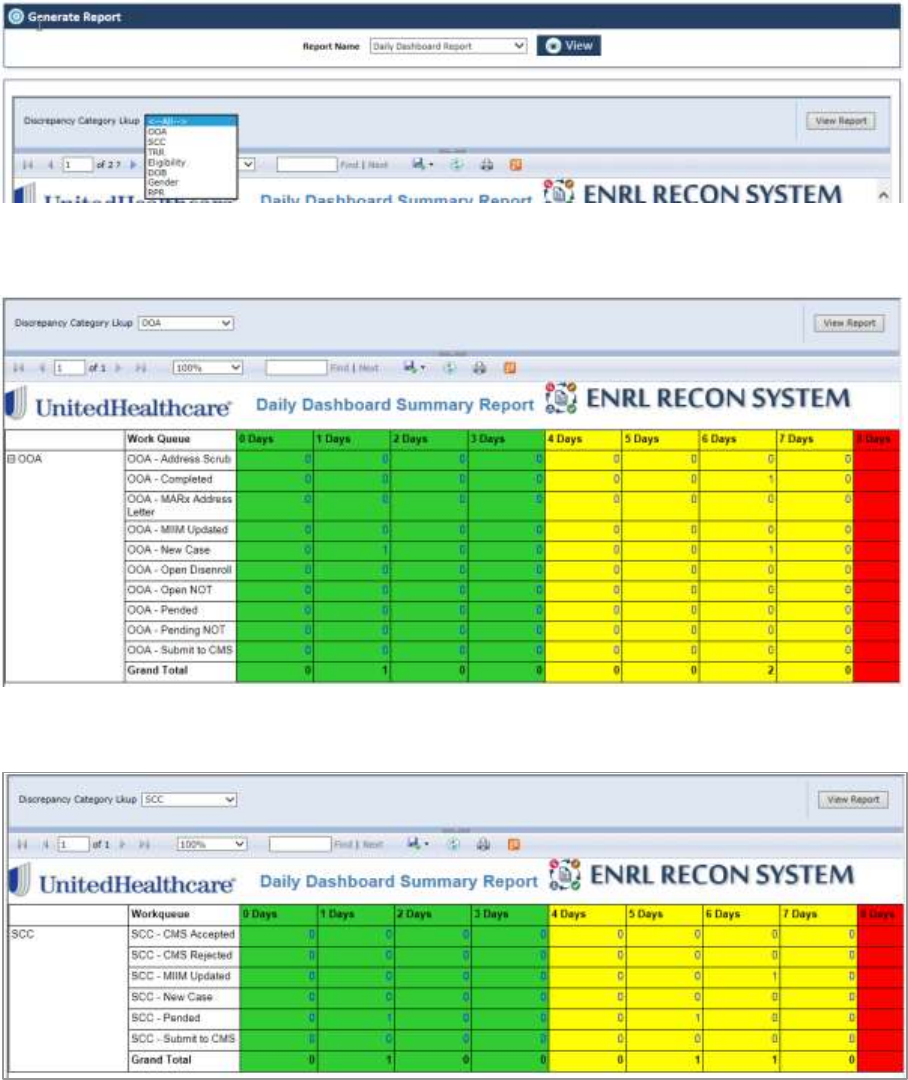Click the export save icon in SCC toolbar

417,844
